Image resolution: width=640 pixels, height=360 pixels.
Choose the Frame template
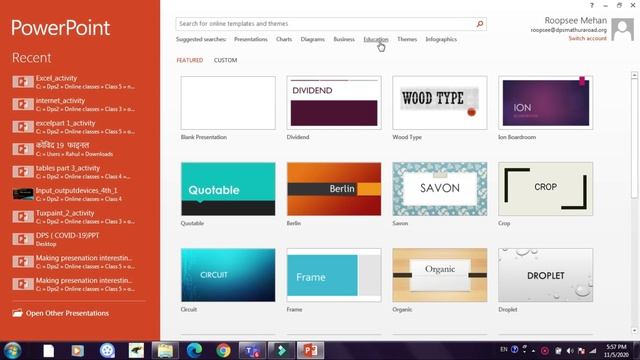click(x=334, y=275)
